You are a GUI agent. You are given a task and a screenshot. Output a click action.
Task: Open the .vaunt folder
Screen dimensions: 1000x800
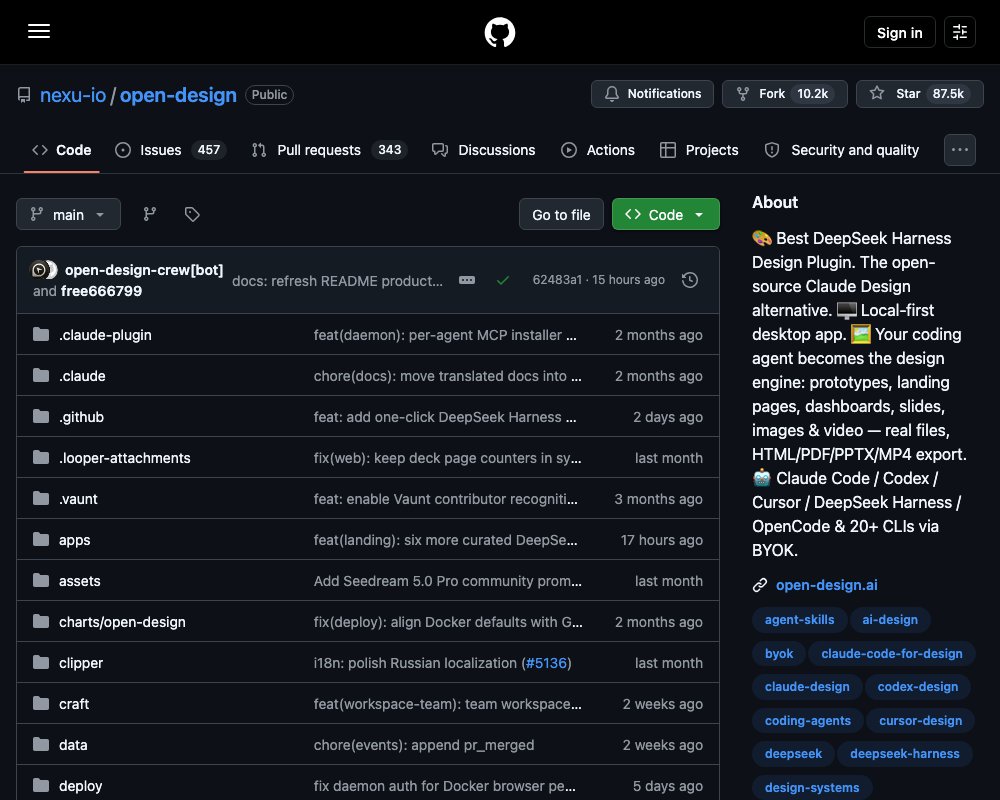tap(78, 499)
